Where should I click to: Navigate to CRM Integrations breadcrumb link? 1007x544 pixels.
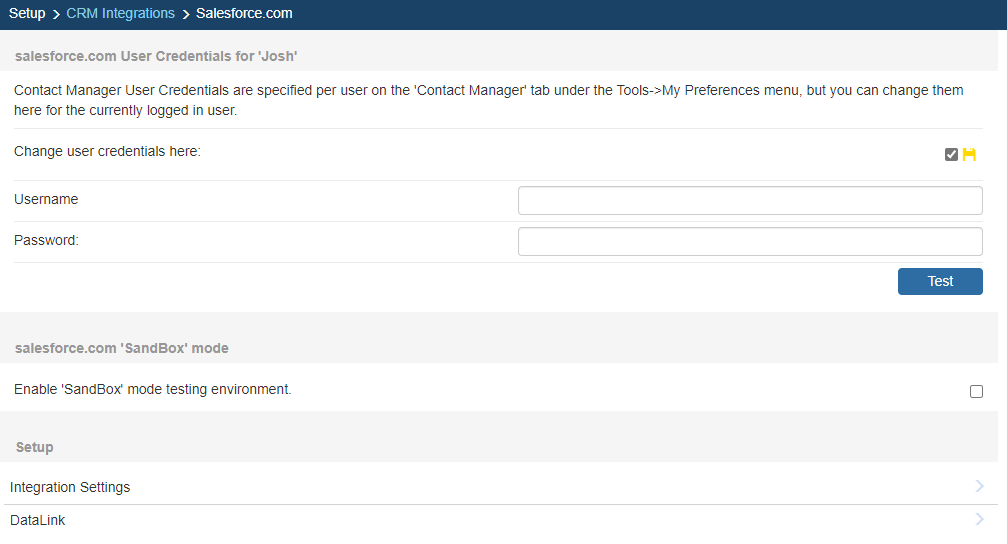120,13
